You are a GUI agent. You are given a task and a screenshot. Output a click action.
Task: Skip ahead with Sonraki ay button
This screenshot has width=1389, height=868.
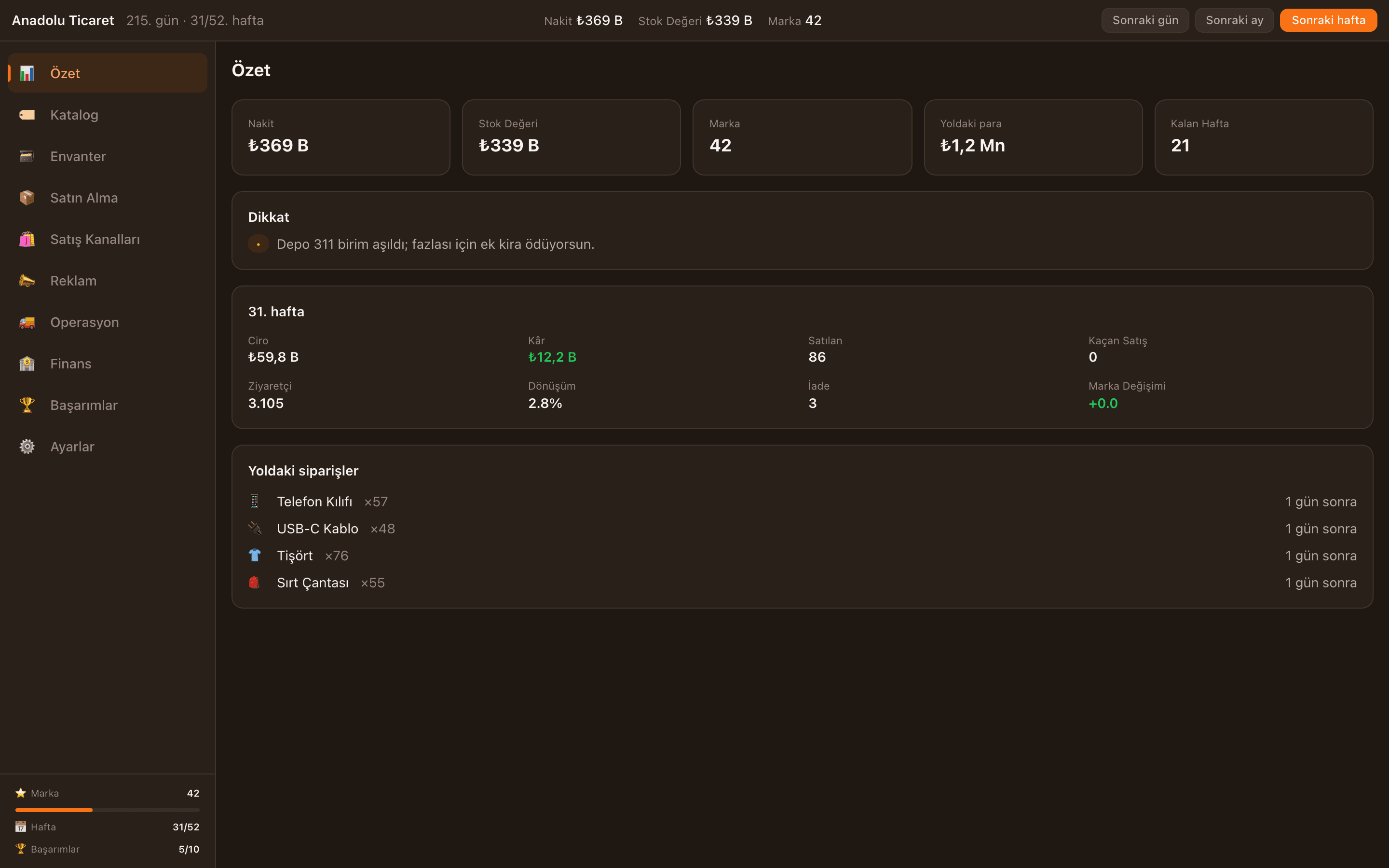[x=1234, y=20]
